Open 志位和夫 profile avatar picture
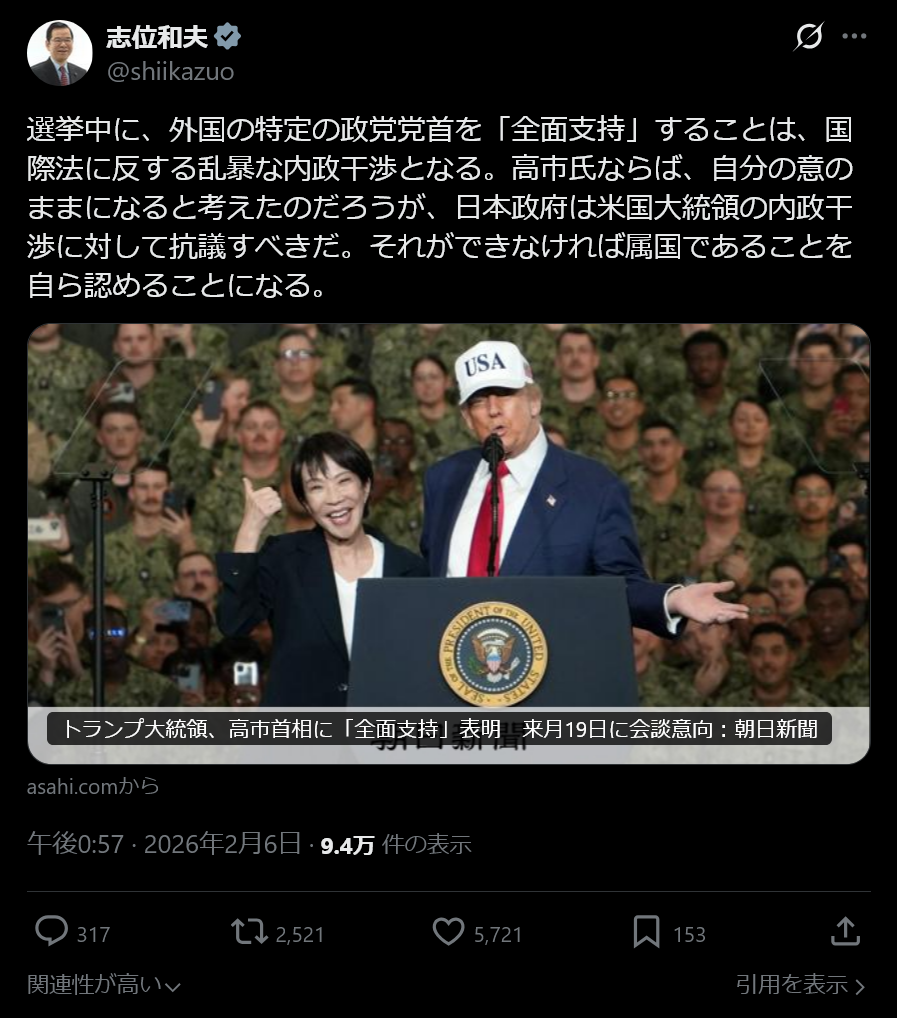 60,53
